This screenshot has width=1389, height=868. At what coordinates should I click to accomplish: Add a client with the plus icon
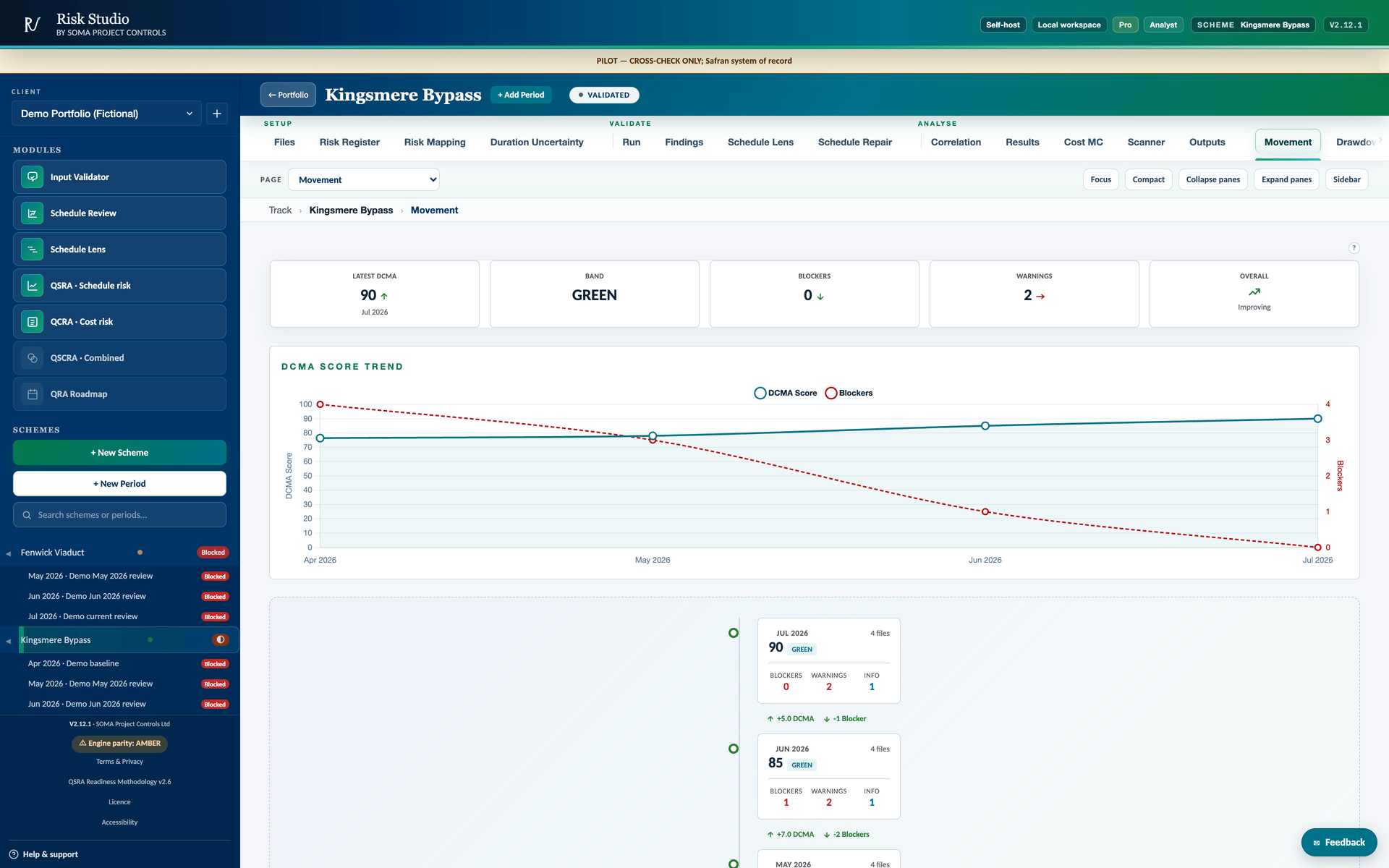point(217,114)
